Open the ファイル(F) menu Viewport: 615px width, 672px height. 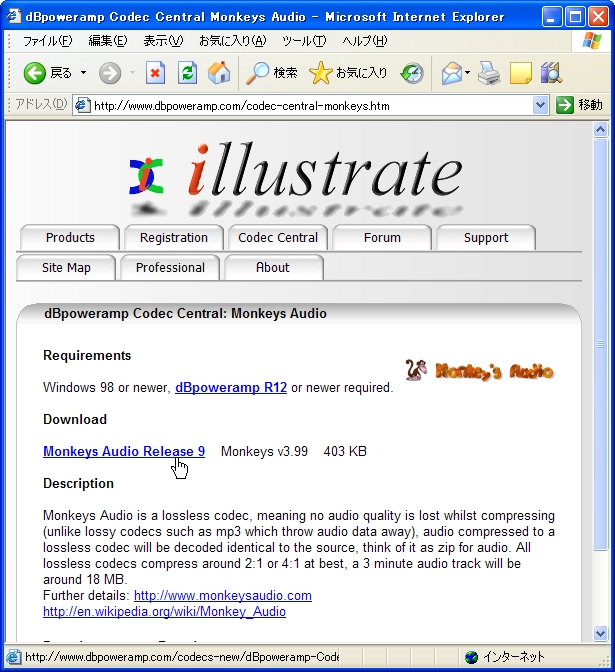(48, 41)
